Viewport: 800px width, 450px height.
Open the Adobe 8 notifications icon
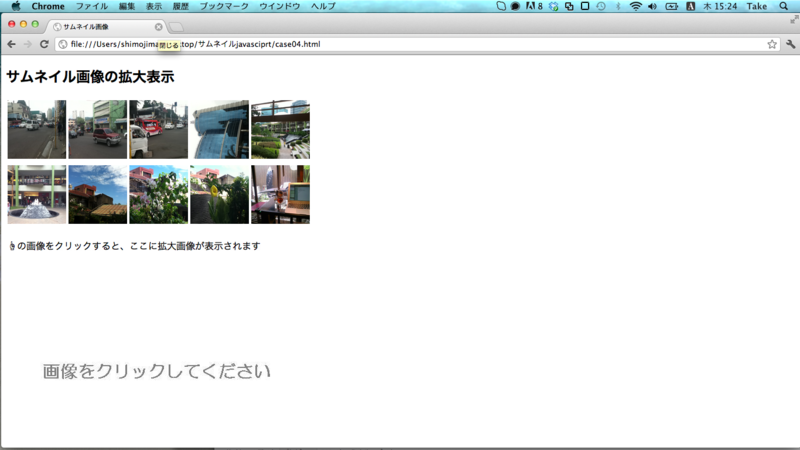pyautogui.click(x=534, y=6)
